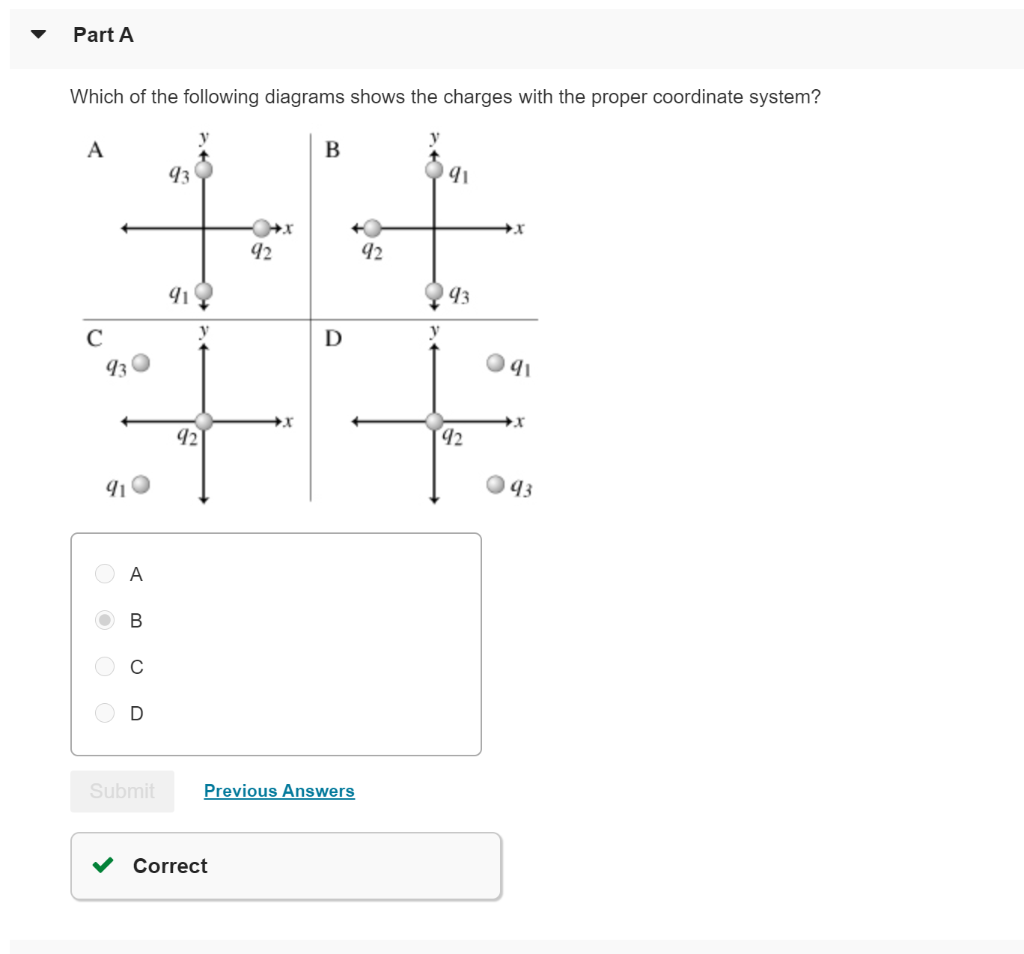Select the charge q1 sphere in diagram C
1024x954 pixels.
pos(141,486)
